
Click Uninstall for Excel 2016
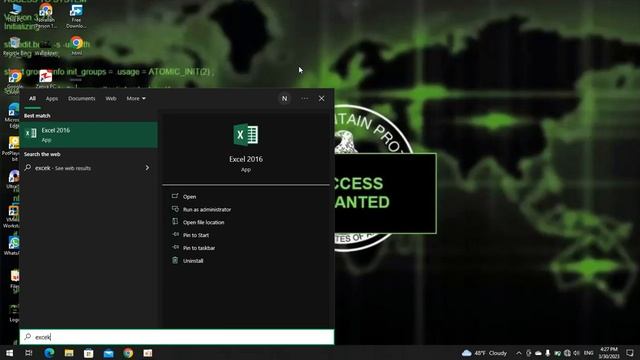click(x=193, y=261)
